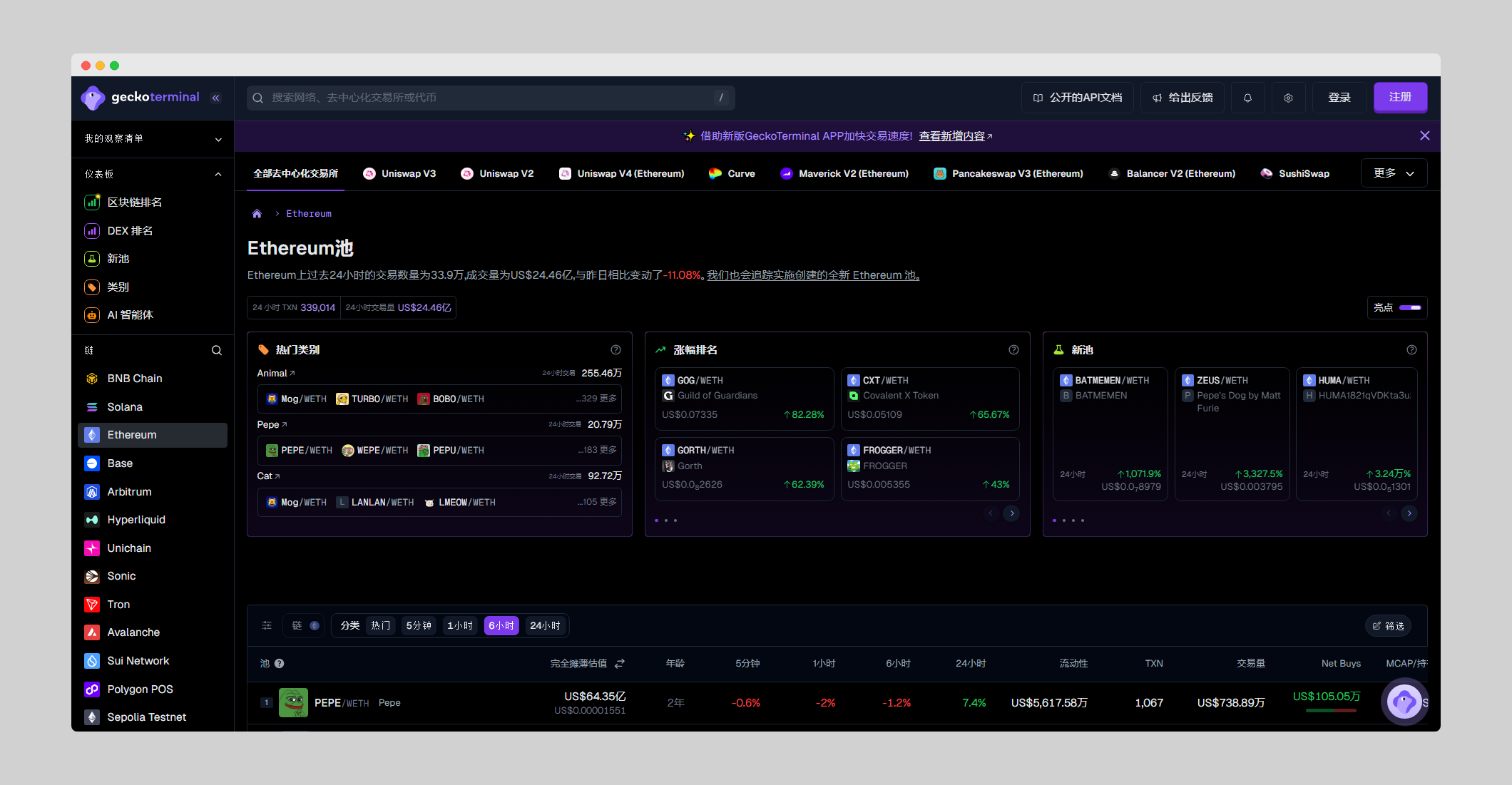The width and height of the screenshot is (1512, 785).
Task: Open AI 智能体 in sidebar
Action: (130, 315)
